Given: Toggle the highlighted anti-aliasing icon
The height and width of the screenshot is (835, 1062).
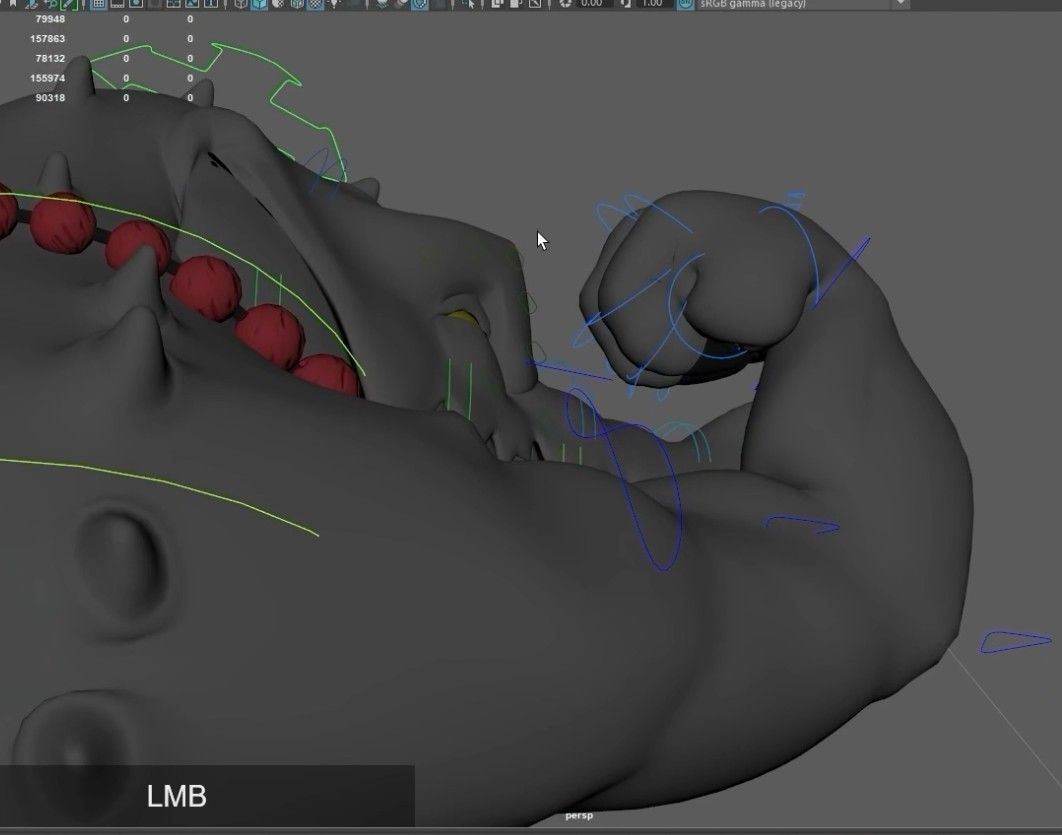Looking at the screenshot, I should click(420, 4).
